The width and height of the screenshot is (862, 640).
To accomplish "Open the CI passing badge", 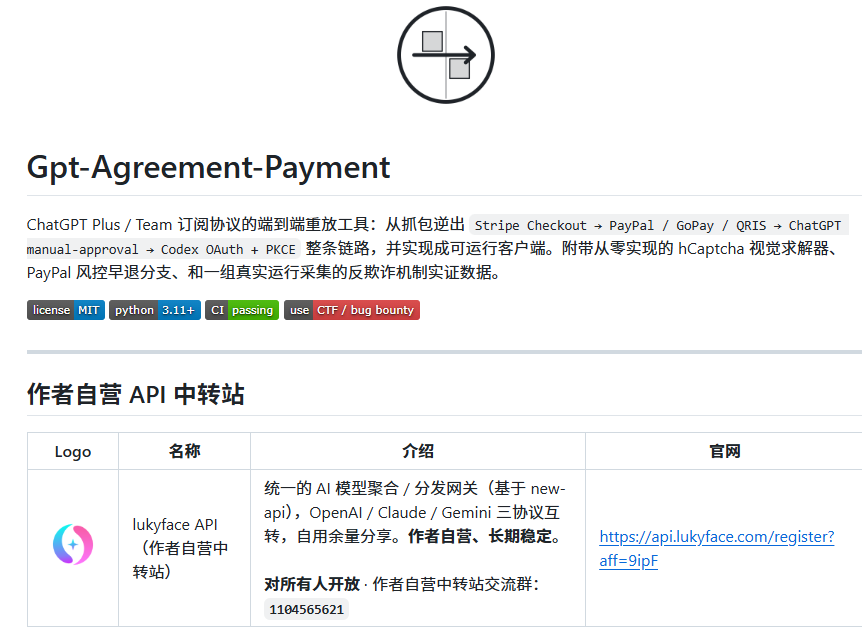I will [242, 310].
